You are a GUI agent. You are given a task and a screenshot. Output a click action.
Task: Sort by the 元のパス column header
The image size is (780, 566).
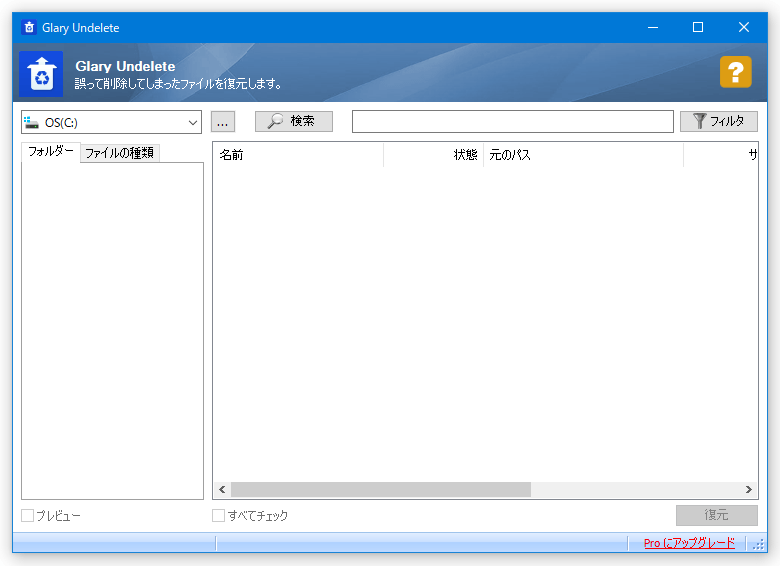coord(584,155)
